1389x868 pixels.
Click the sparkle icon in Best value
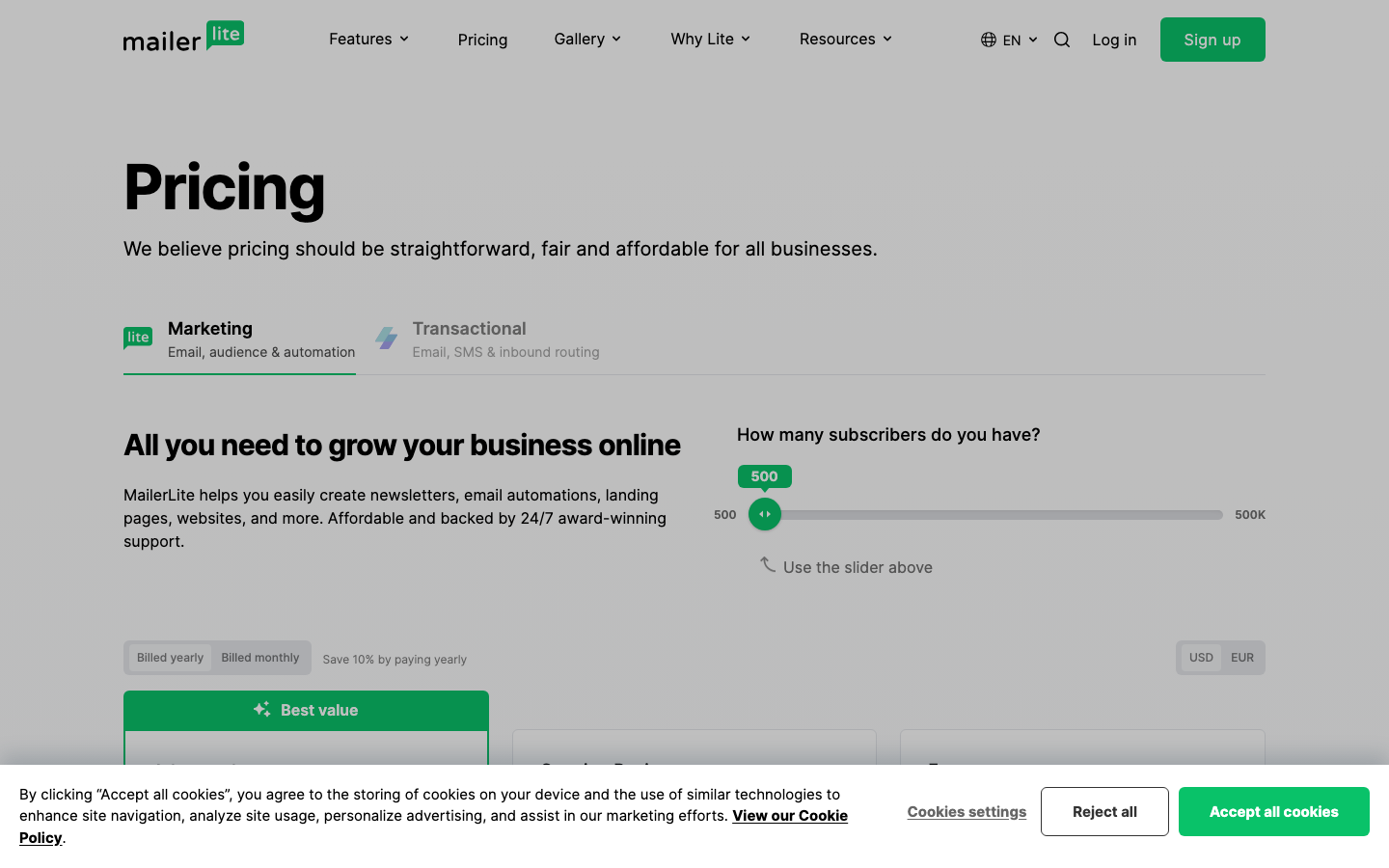pos(262,710)
